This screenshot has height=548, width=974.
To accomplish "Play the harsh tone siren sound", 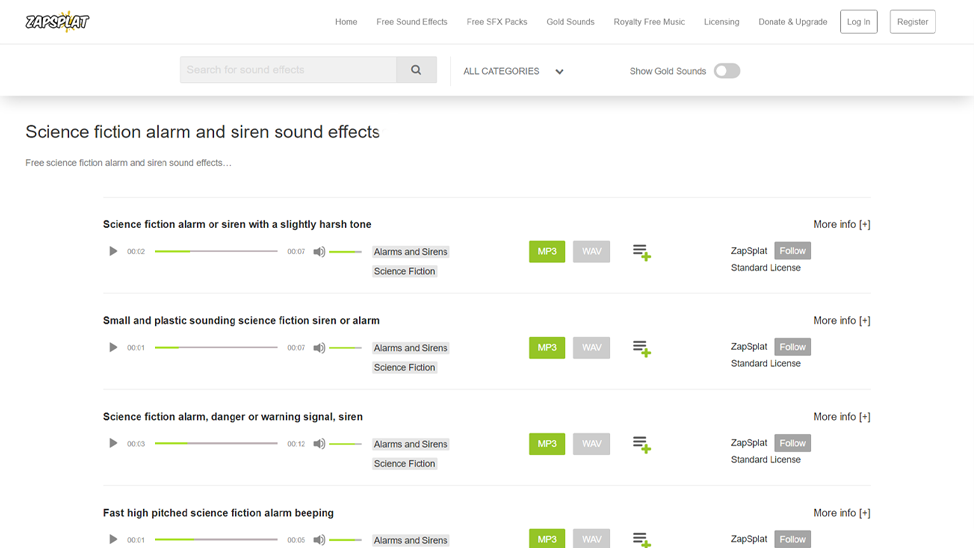I will pyautogui.click(x=113, y=252).
